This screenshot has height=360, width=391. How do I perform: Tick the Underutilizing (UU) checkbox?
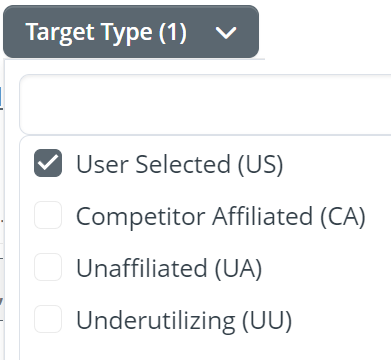pyautogui.click(x=48, y=319)
